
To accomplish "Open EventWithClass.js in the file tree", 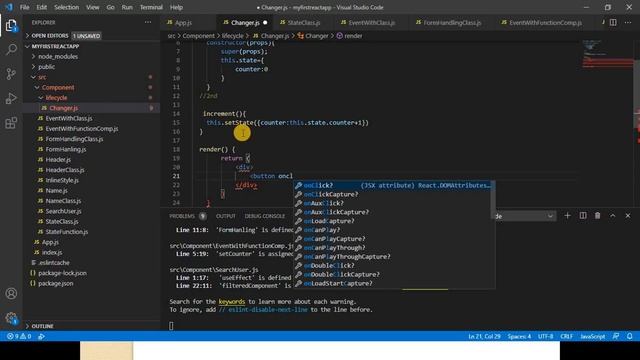I will [69, 118].
